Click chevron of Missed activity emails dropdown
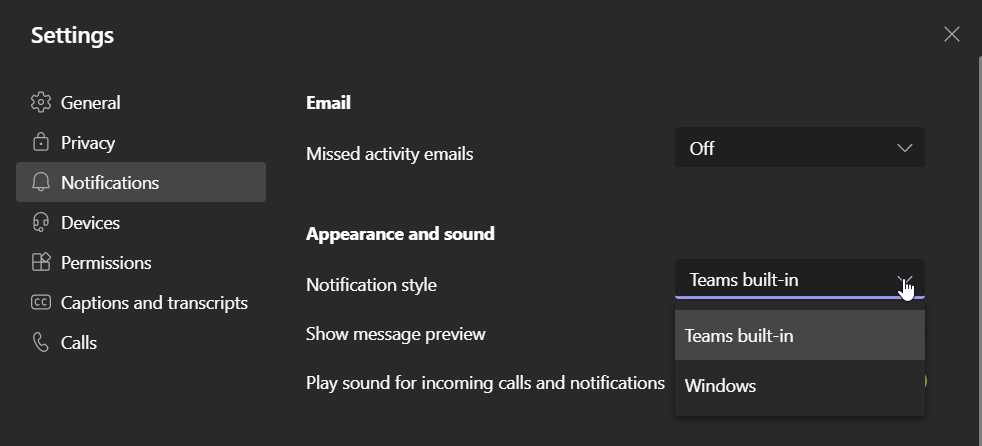 904,148
